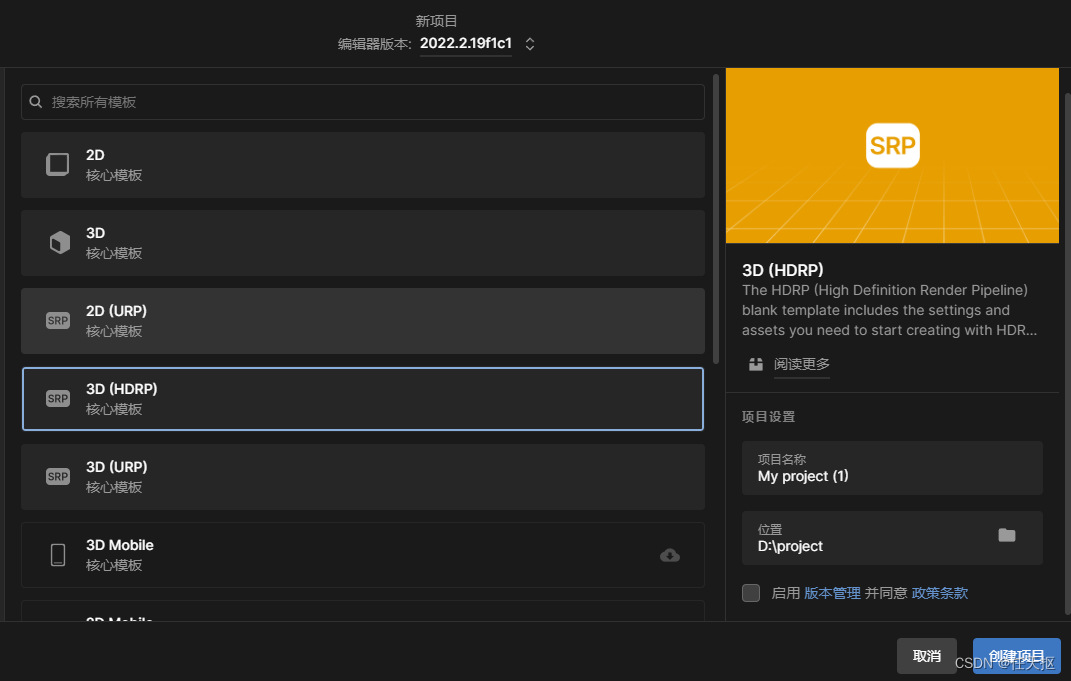Click the HDRP description text
The height and width of the screenshot is (681, 1071).
[x=889, y=310]
